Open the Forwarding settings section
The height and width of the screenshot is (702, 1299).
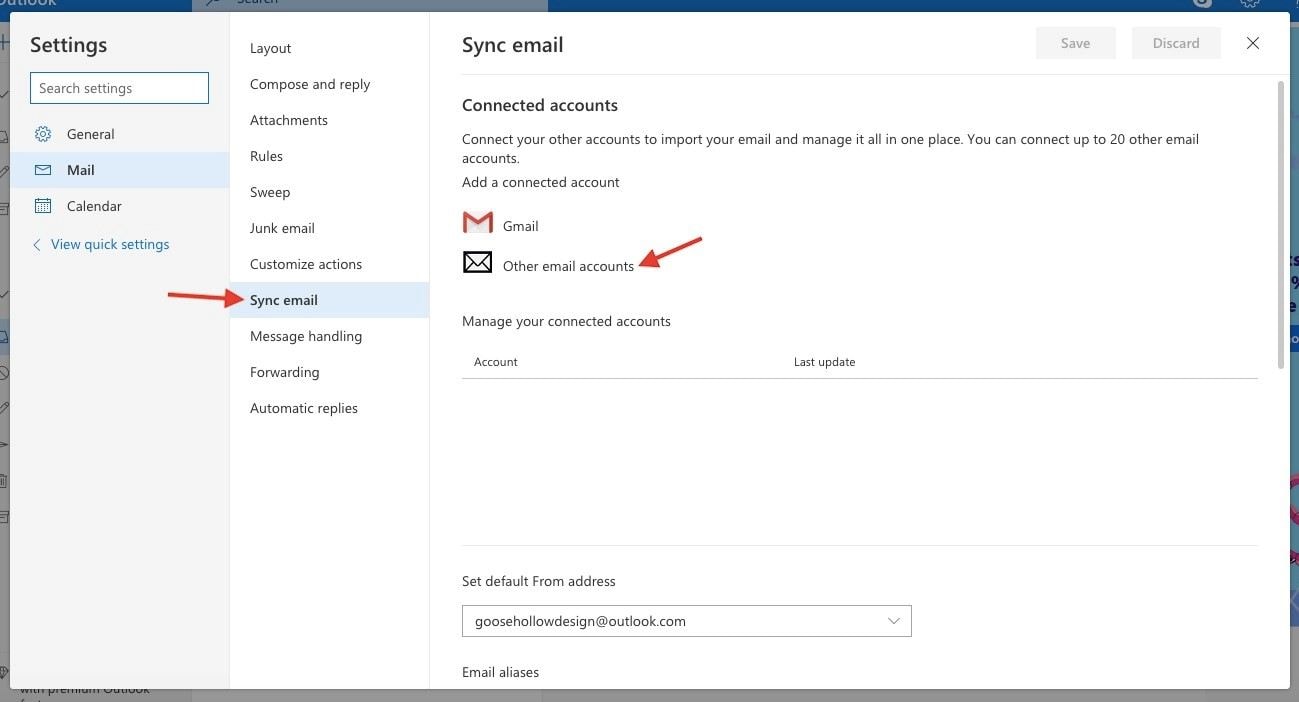[284, 371]
